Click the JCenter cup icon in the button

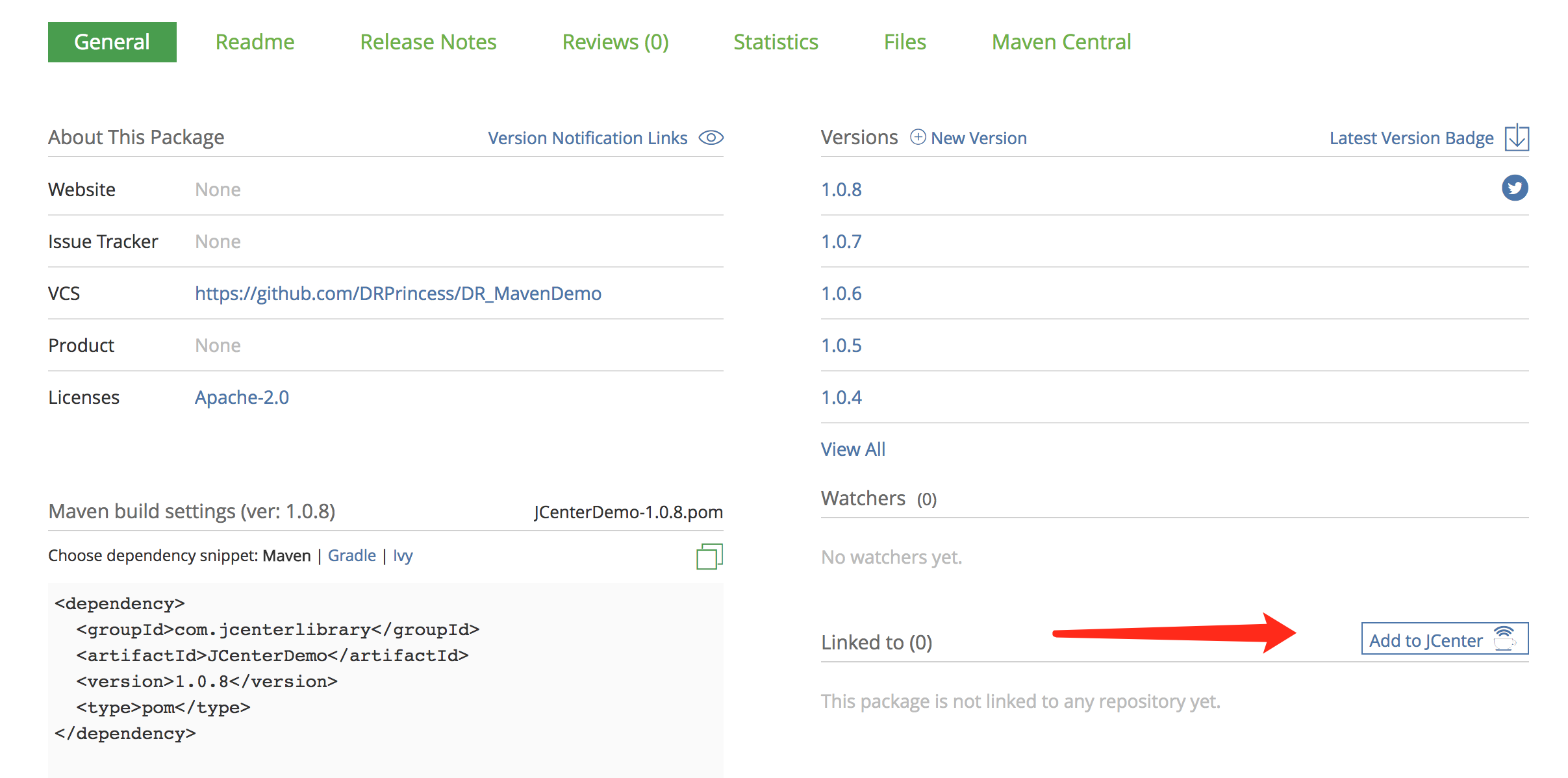tap(1505, 638)
